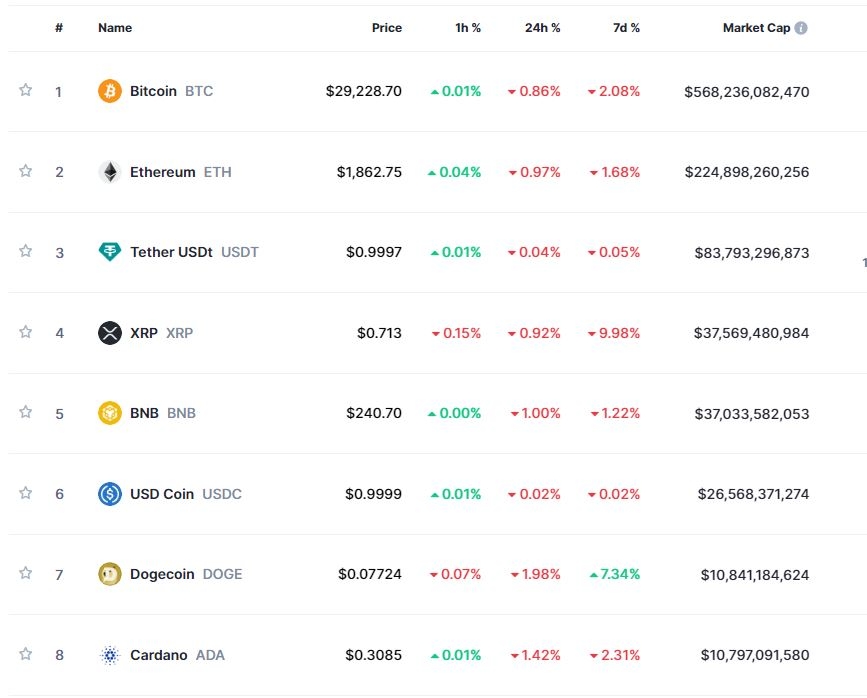Toggle the watchlist star for Ethereum

(26, 171)
